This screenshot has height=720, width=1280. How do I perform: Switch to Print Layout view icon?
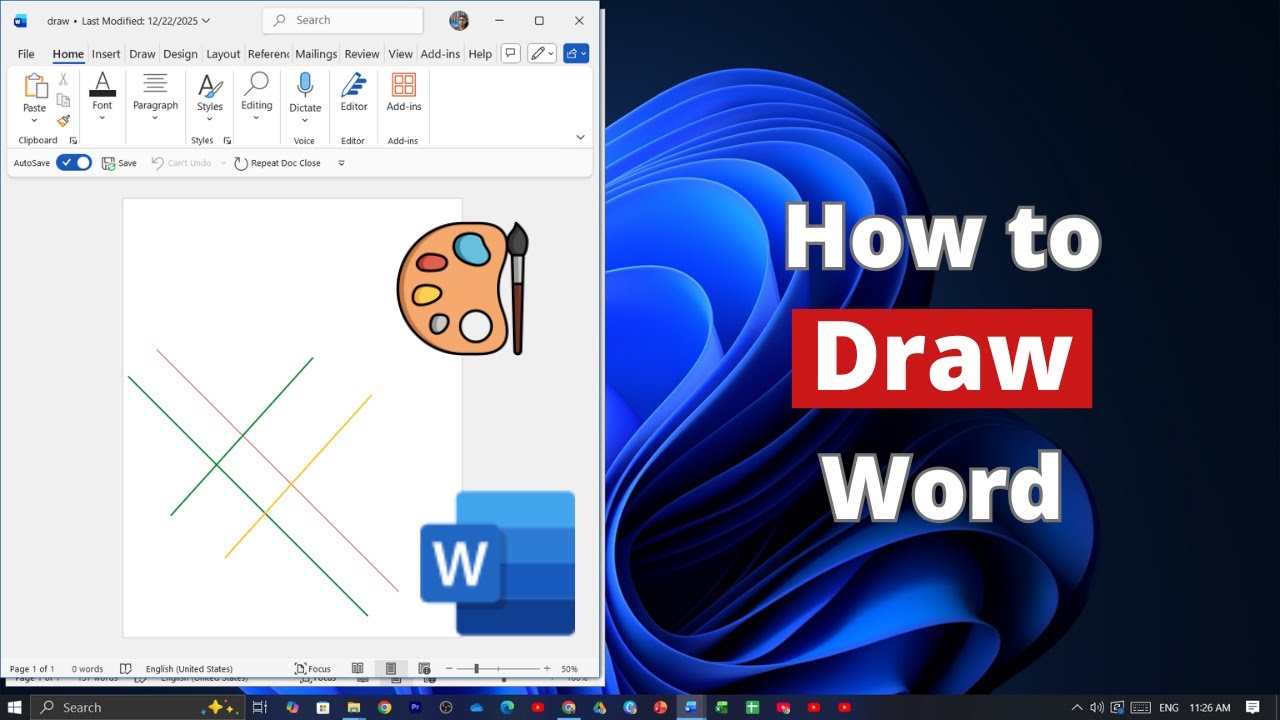tap(391, 668)
